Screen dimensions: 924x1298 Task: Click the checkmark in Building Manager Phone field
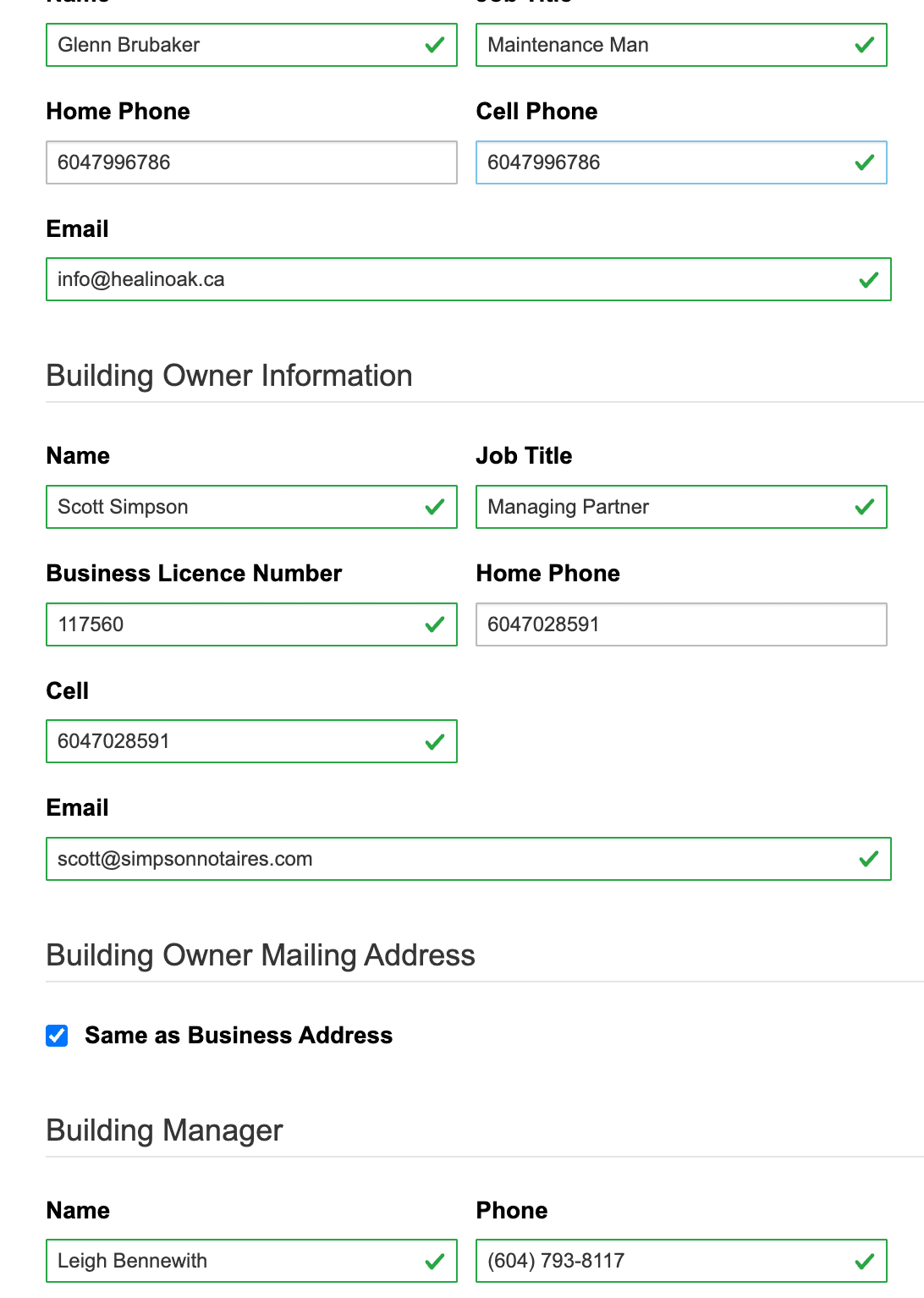click(864, 1261)
